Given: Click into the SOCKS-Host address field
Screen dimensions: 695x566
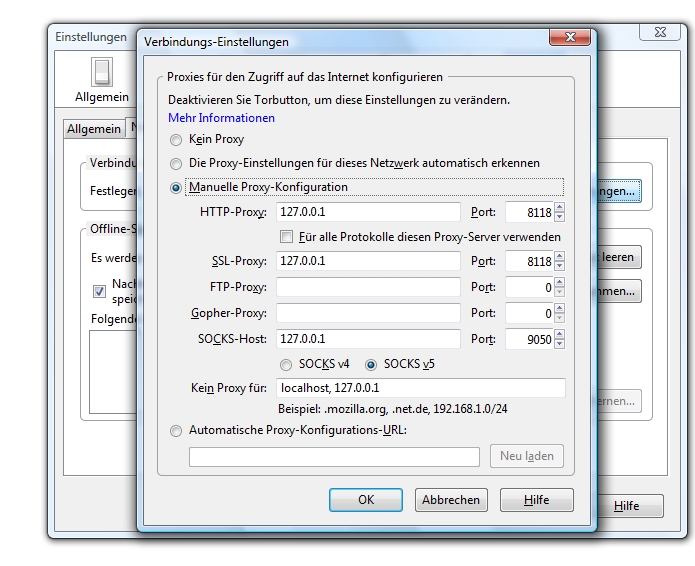Looking at the screenshot, I should (x=368, y=339).
